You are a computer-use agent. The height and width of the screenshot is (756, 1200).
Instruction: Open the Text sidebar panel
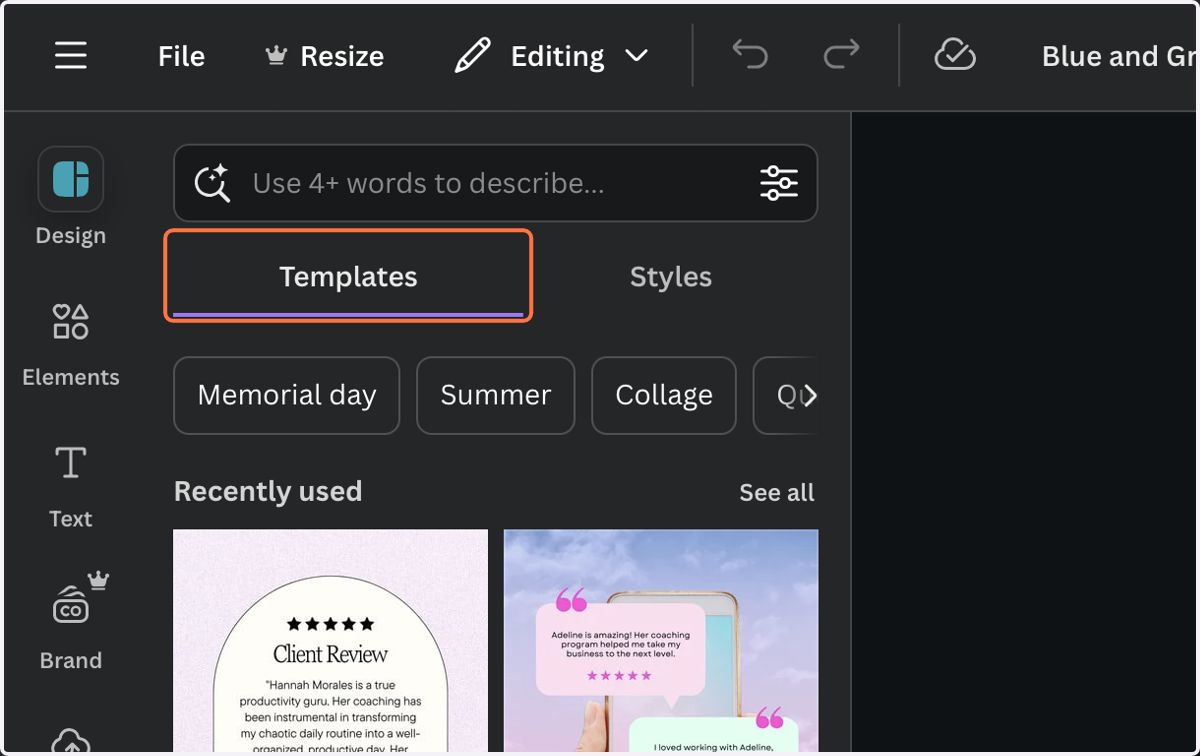[71, 487]
